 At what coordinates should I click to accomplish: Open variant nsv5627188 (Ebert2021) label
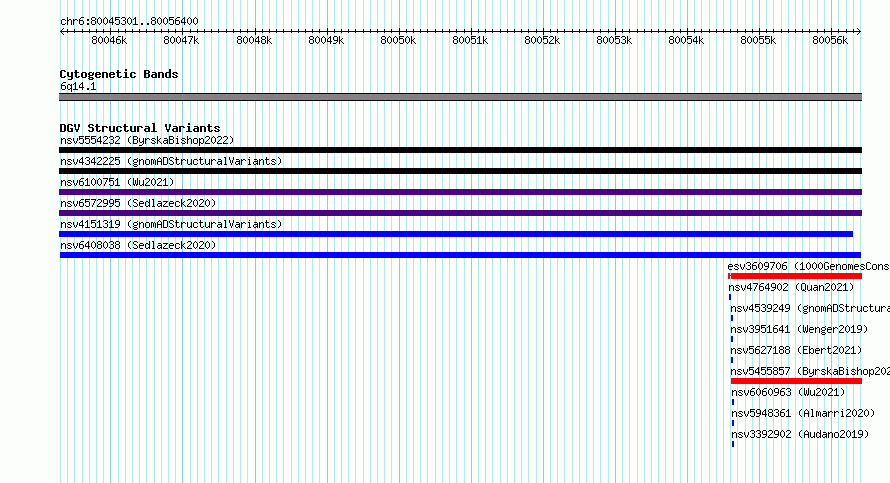796,350
